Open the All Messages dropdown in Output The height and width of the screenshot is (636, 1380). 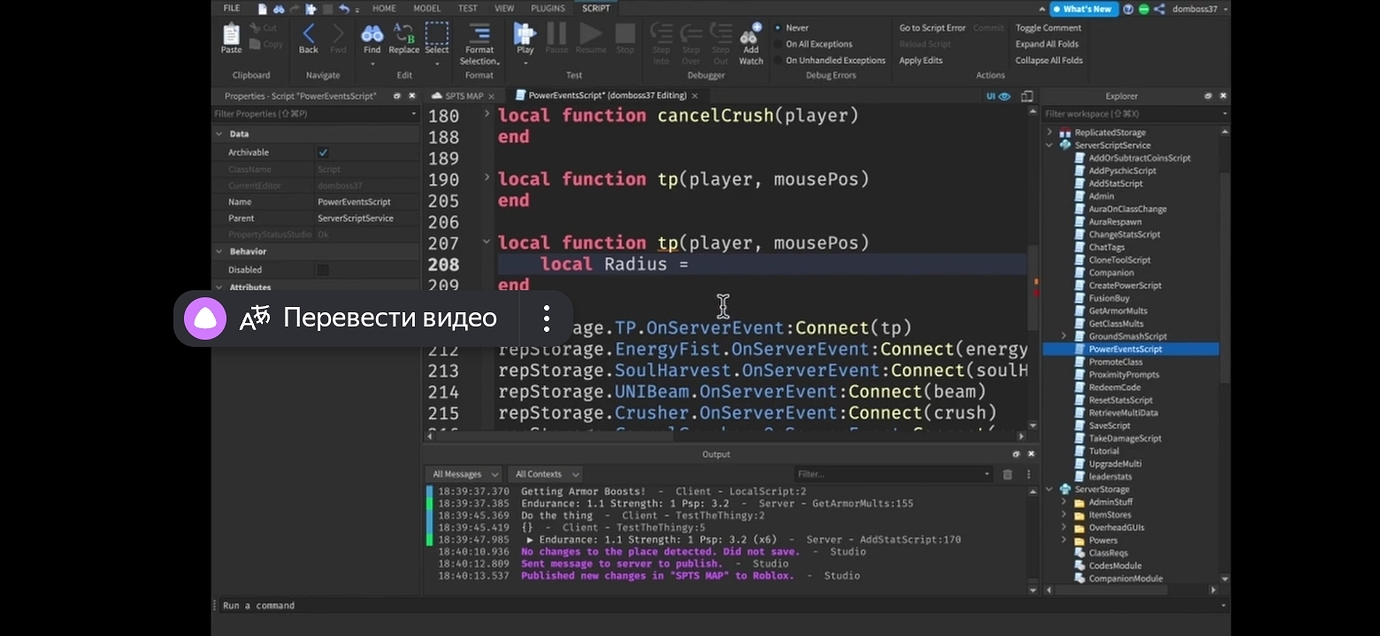pyautogui.click(x=463, y=474)
